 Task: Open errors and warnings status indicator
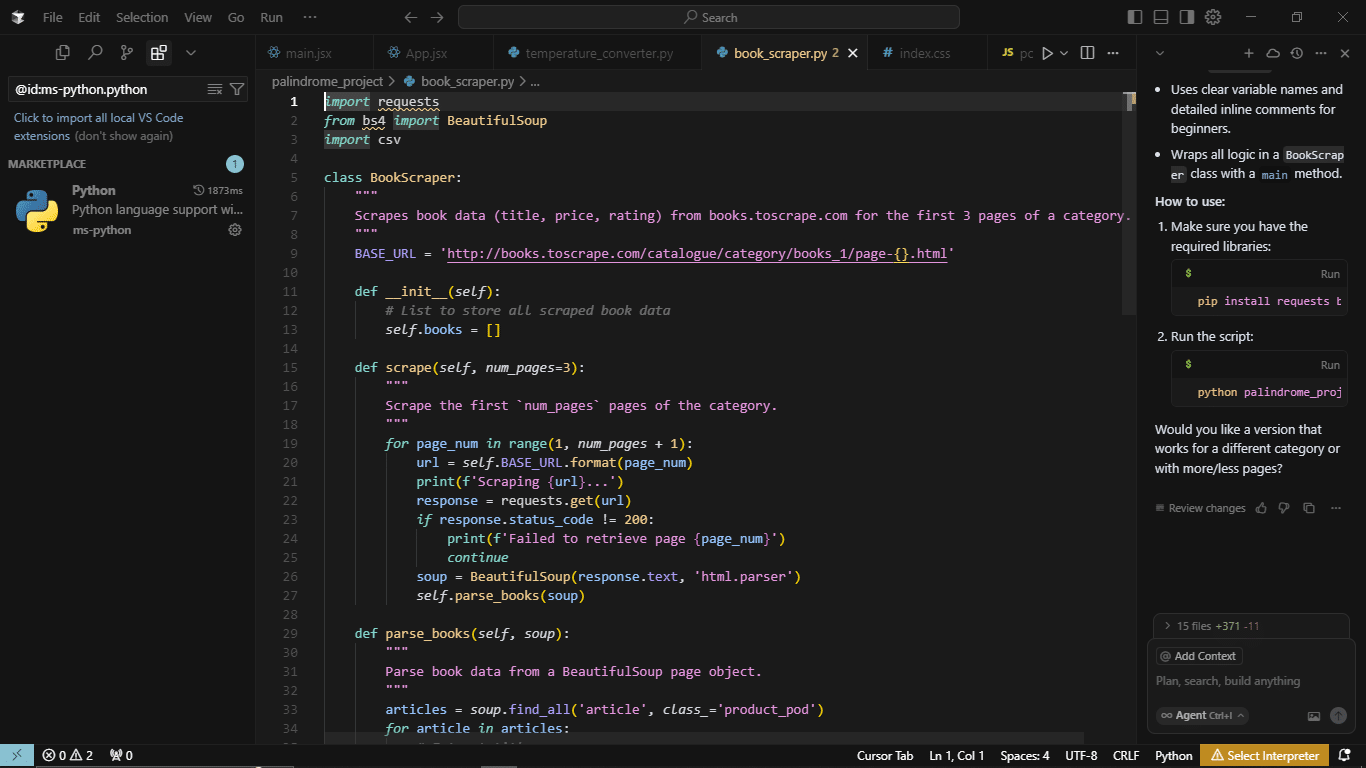67,755
